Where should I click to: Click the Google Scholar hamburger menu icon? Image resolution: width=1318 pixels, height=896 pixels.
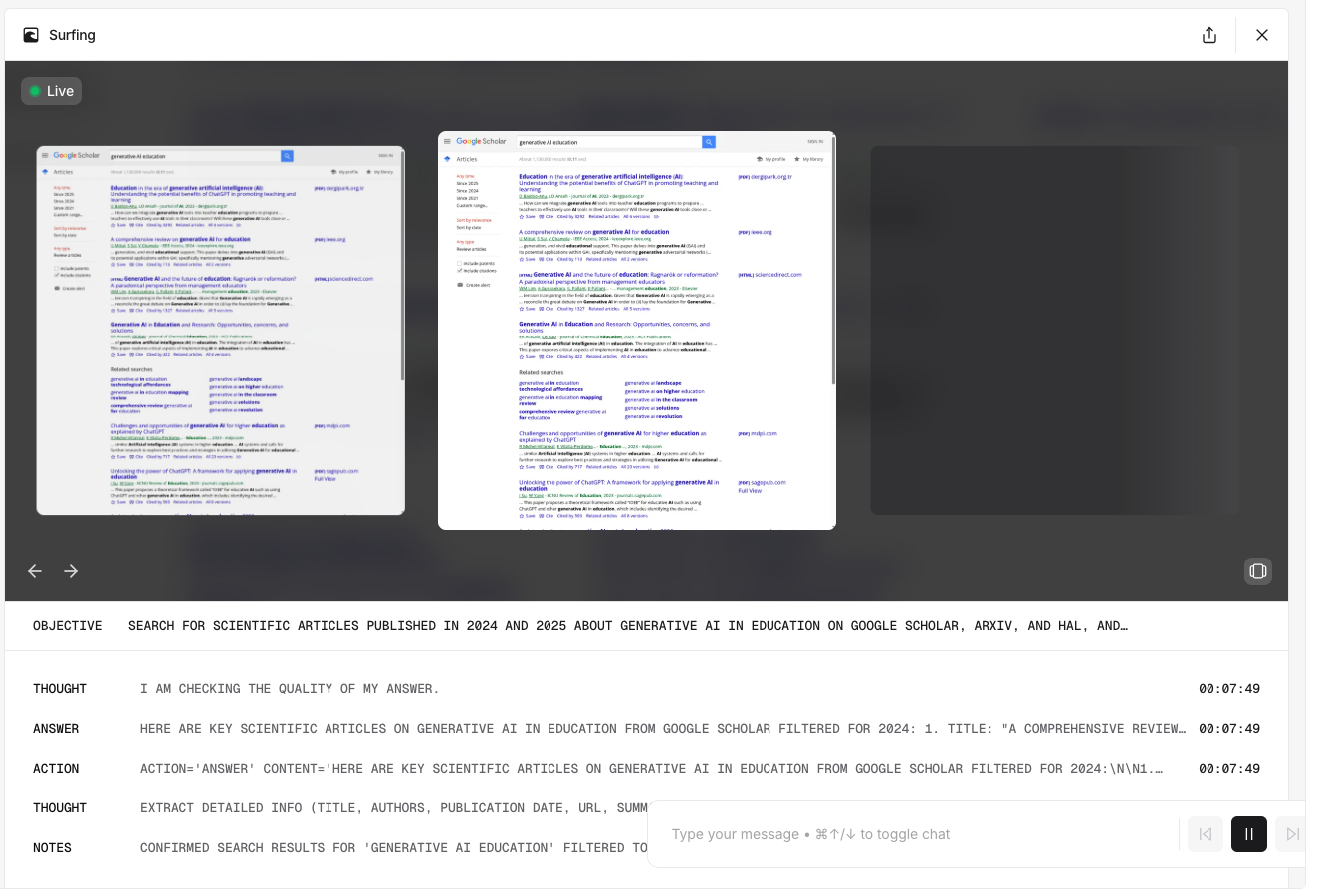[448, 142]
